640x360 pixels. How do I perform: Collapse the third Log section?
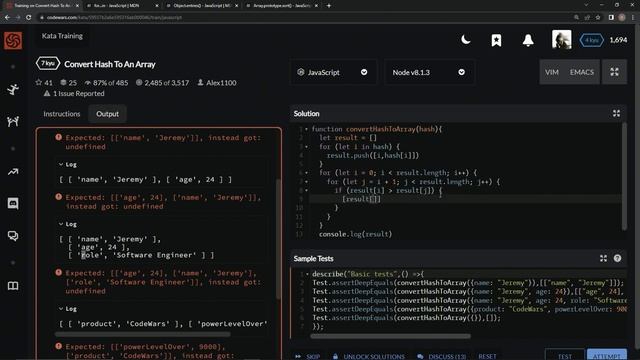coord(68,309)
